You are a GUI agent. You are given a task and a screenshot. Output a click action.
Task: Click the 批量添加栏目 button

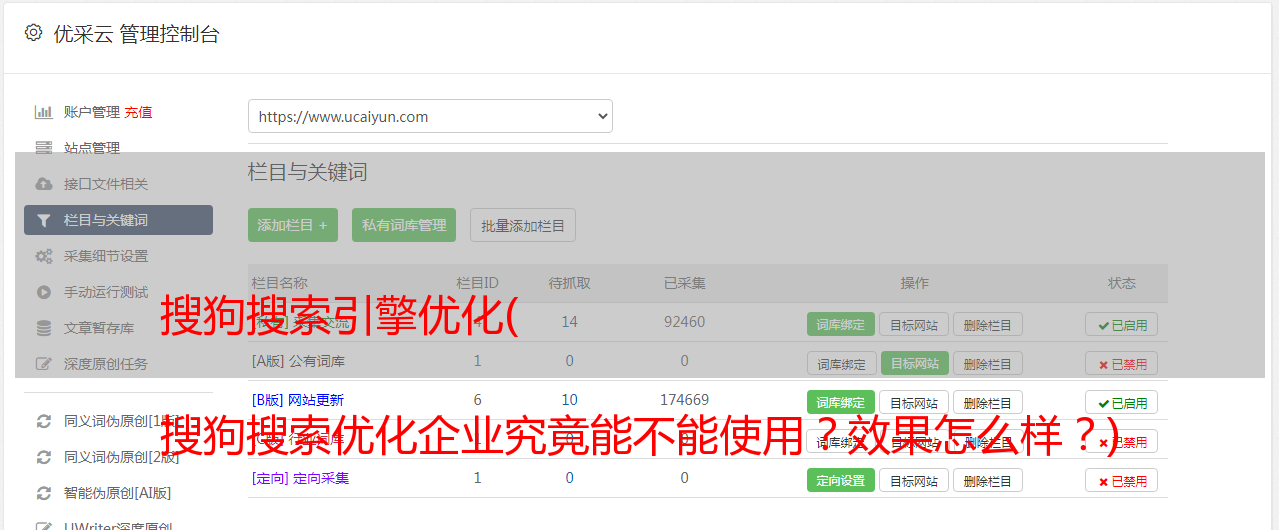(523, 225)
